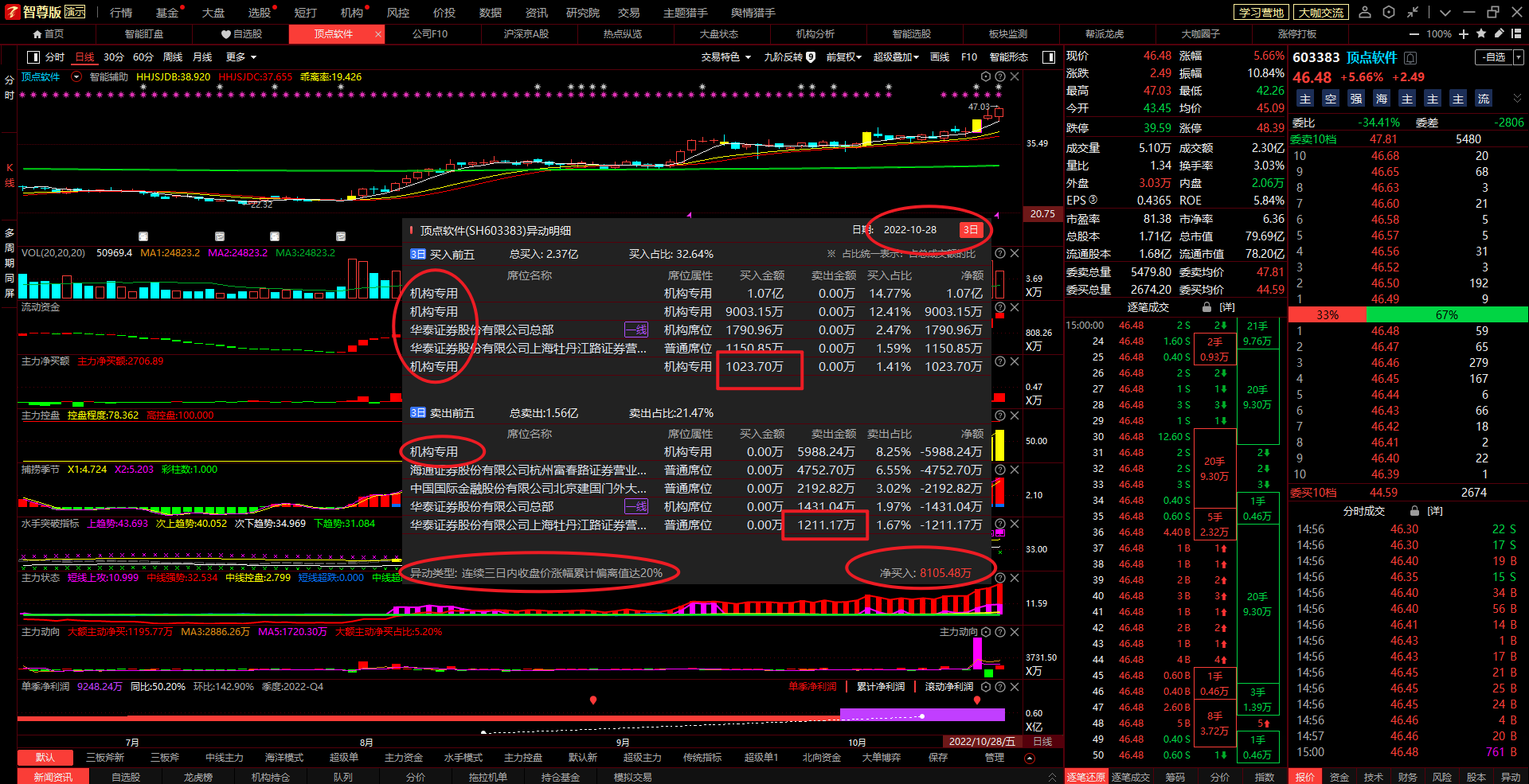1529x784 pixels.
Task: Open the 主题猎手 menu
Action: [x=686, y=13]
